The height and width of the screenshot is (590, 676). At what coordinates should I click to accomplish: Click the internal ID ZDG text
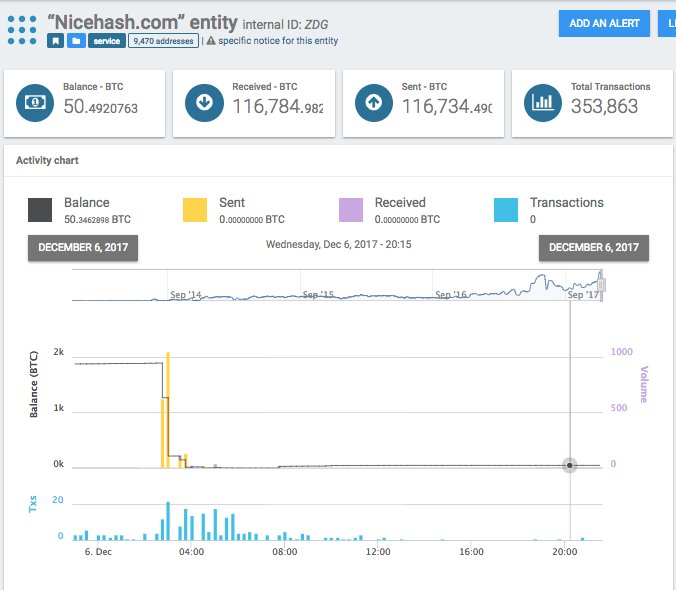tap(285, 25)
